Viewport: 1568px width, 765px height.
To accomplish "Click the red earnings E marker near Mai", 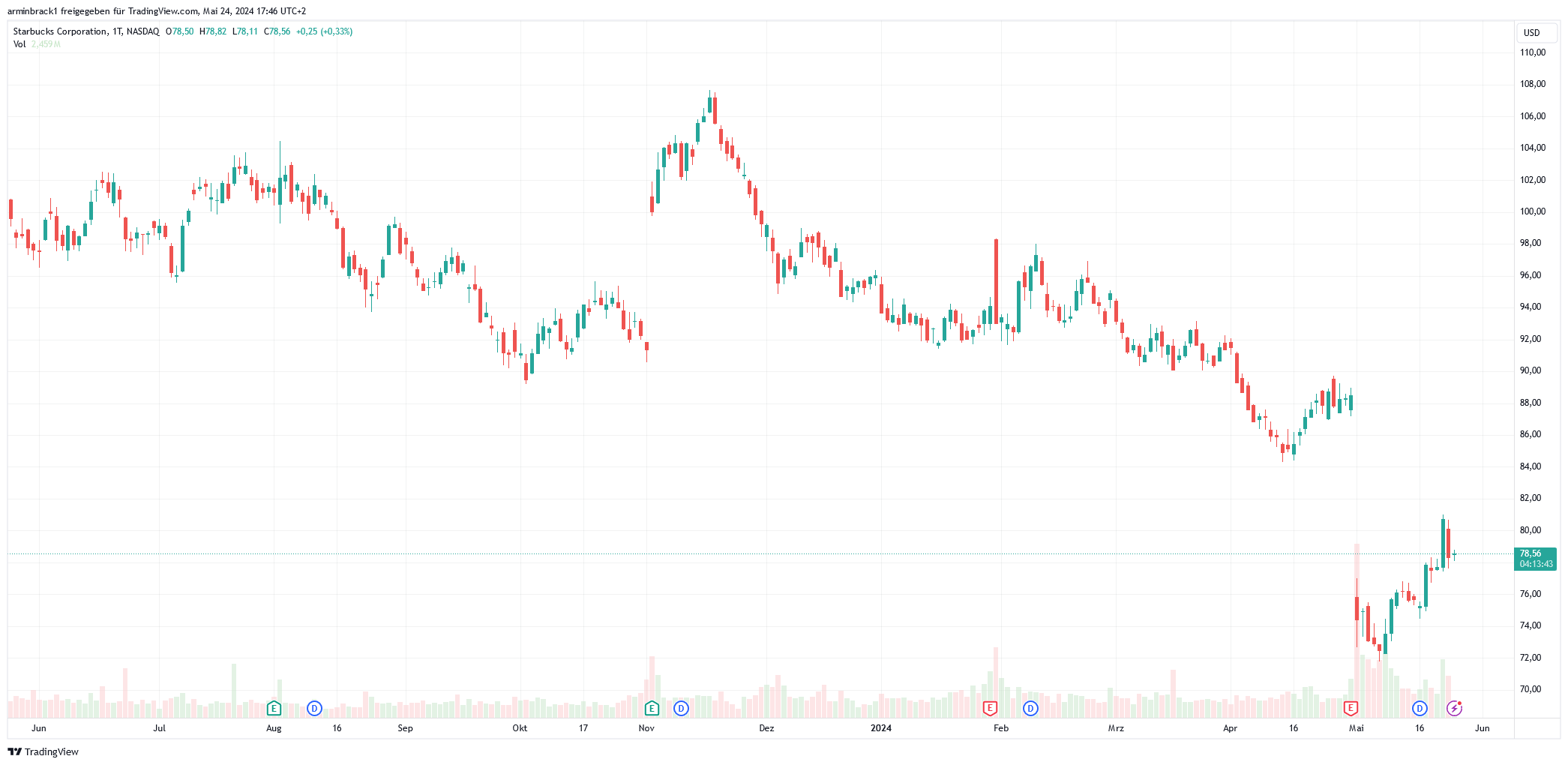I will (1351, 708).
